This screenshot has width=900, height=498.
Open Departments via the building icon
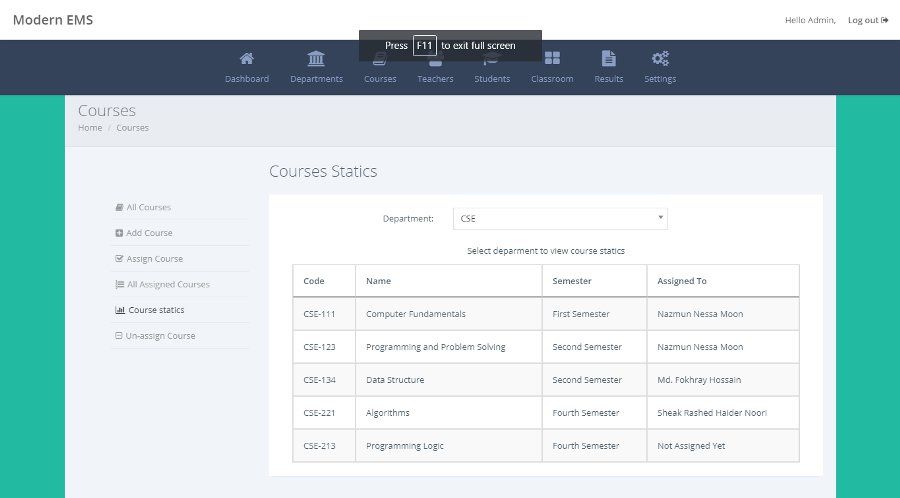coord(316,58)
